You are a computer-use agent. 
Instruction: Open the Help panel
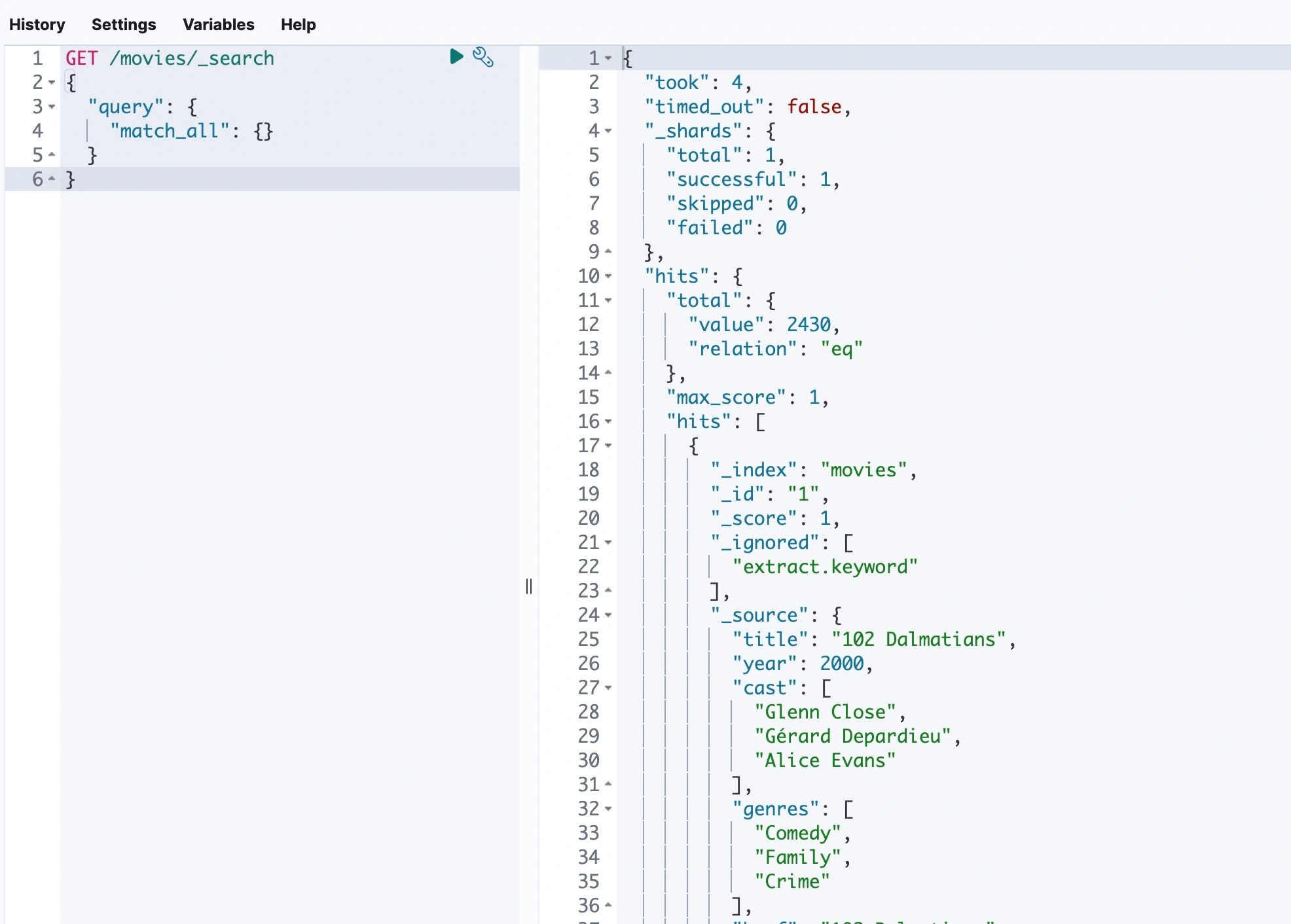point(298,24)
